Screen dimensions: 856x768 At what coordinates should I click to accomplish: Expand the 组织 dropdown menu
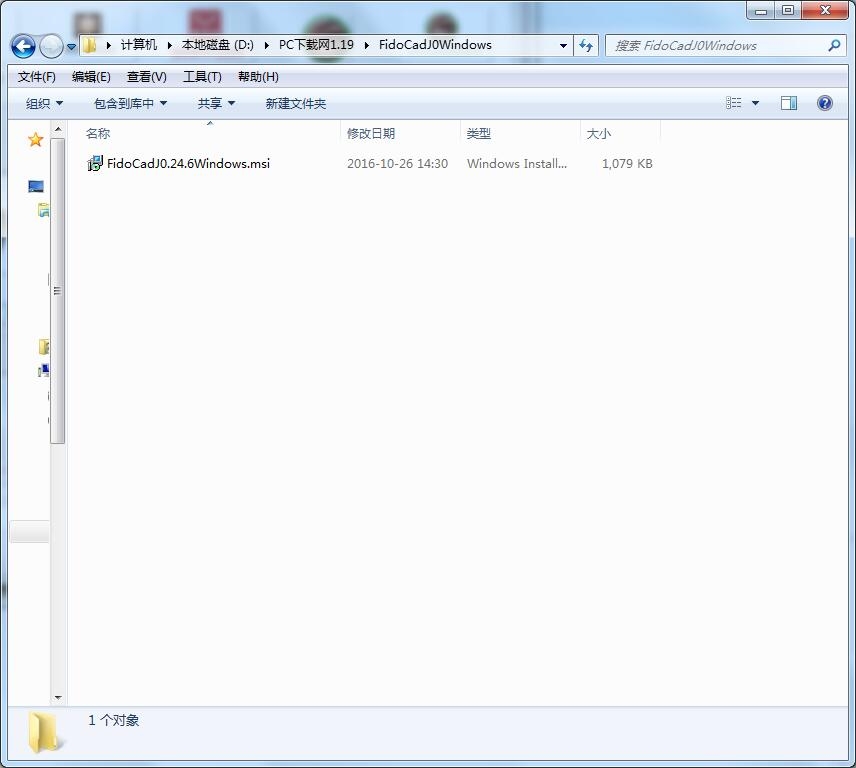[x=44, y=103]
